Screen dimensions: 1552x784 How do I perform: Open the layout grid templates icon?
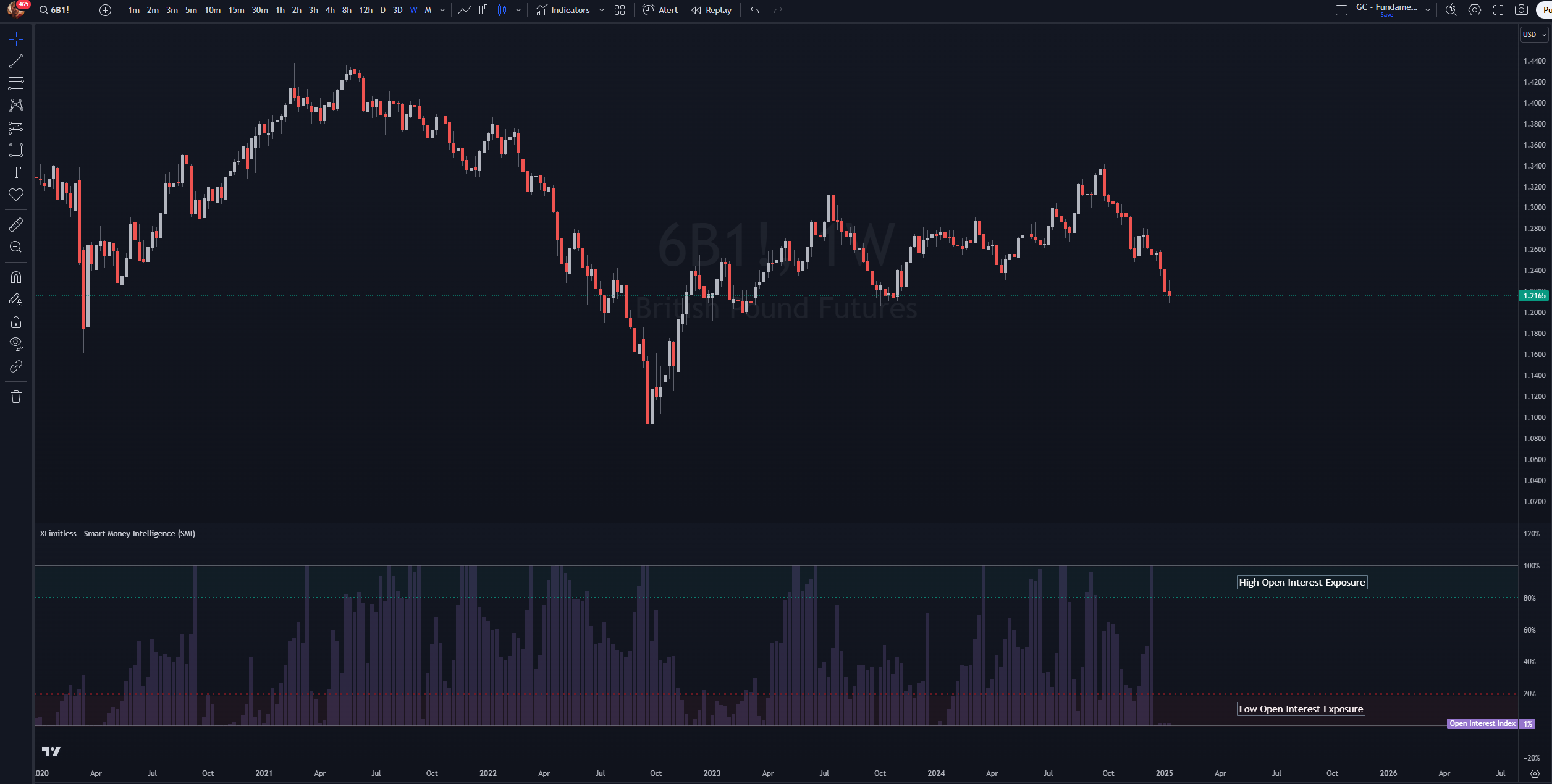(620, 10)
